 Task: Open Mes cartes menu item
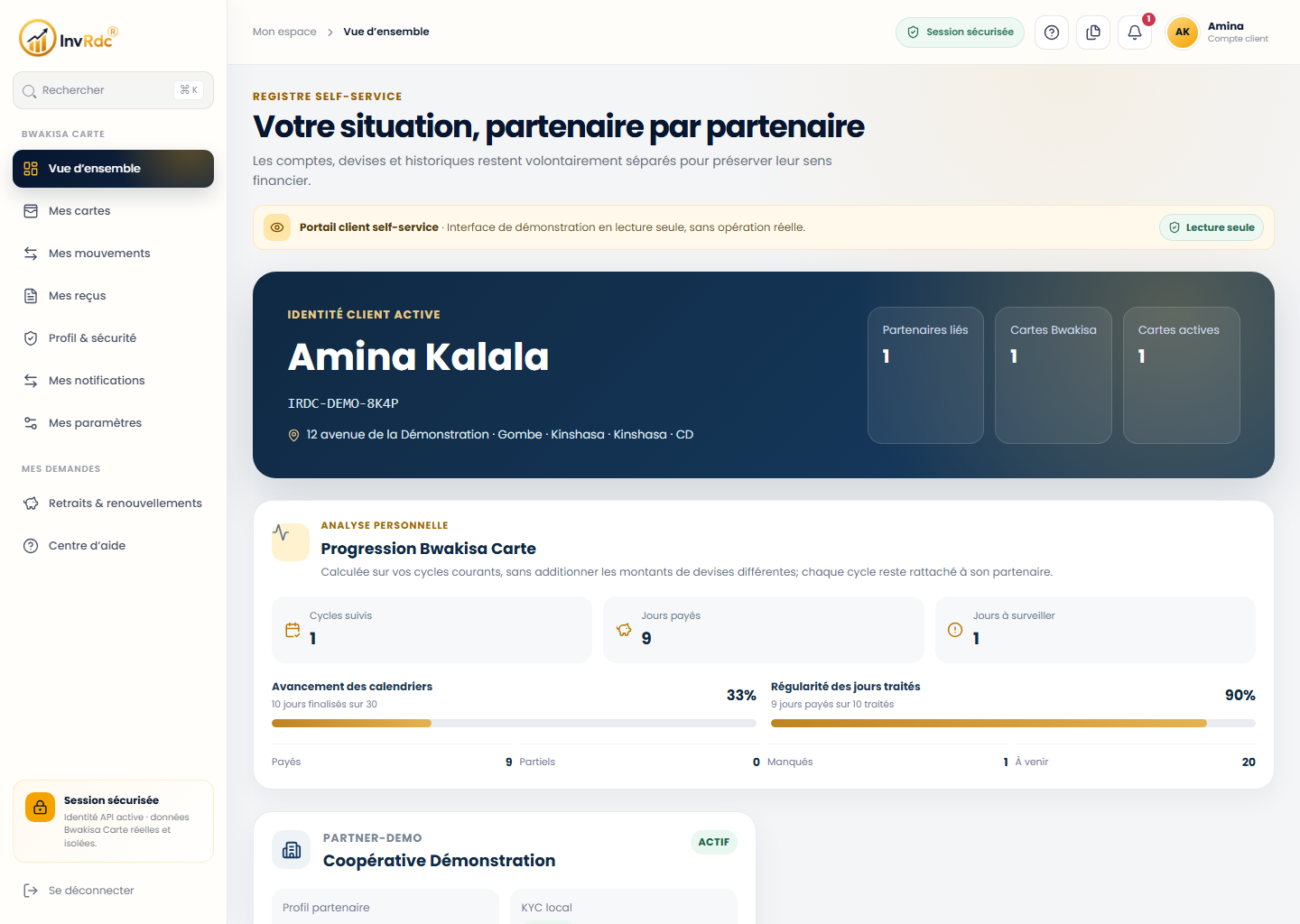(113, 211)
